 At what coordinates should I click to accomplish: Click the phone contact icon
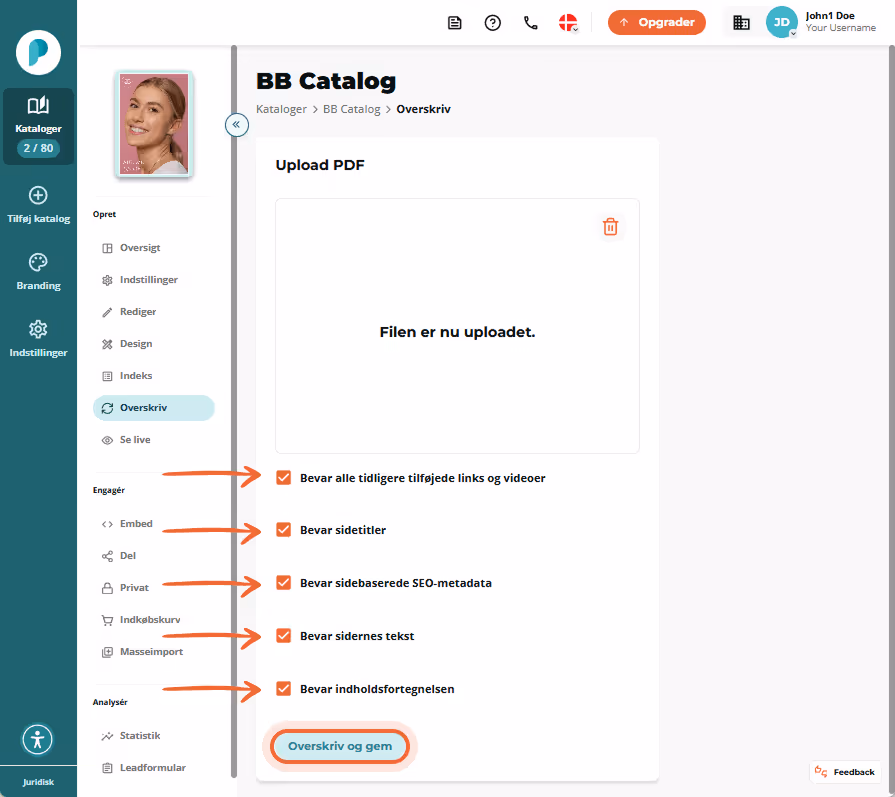coord(531,23)
